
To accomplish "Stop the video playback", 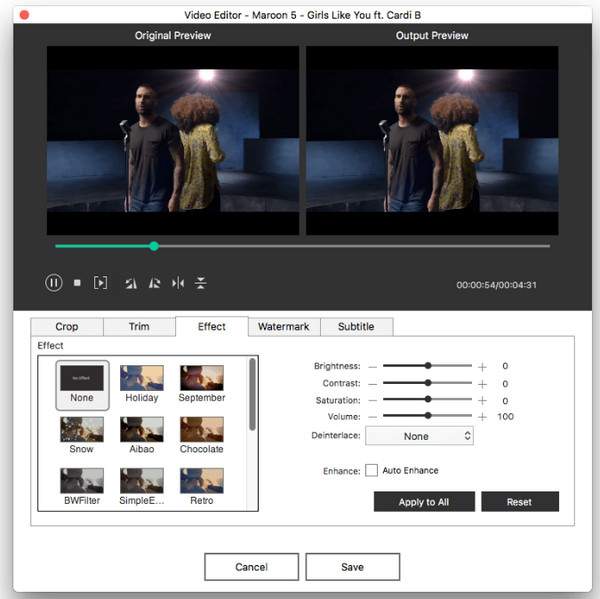I will [x=77, y=283].
